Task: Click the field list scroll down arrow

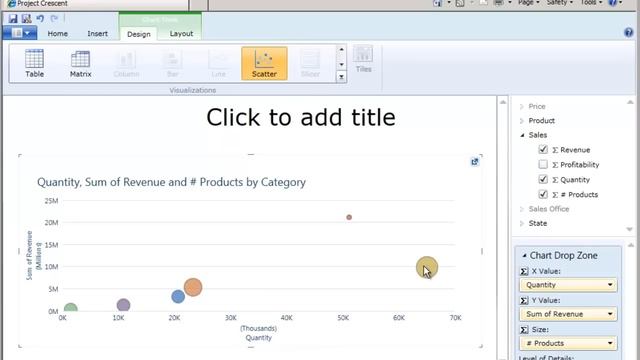Action: pyautogui.click(x=629, y=229)
